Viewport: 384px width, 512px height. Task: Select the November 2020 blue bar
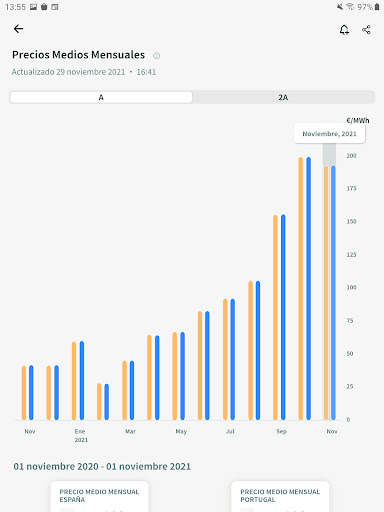tap(31, 393)
